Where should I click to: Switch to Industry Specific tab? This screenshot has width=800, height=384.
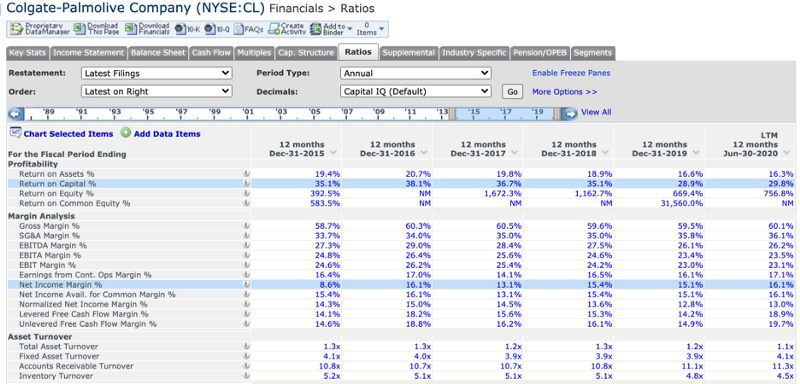(x=474, y=53)
